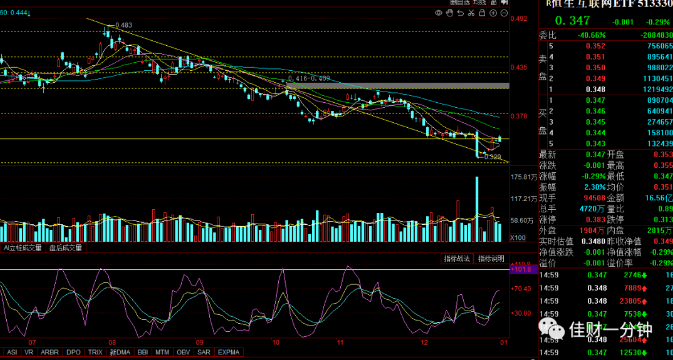
Task: Click the AI立桩成交量 tab
Action: [x=23, y=248]
